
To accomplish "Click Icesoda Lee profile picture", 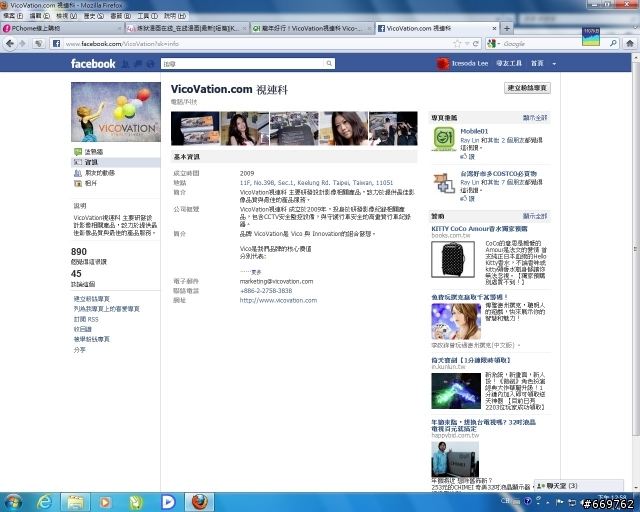I will (x=443, y=64).
